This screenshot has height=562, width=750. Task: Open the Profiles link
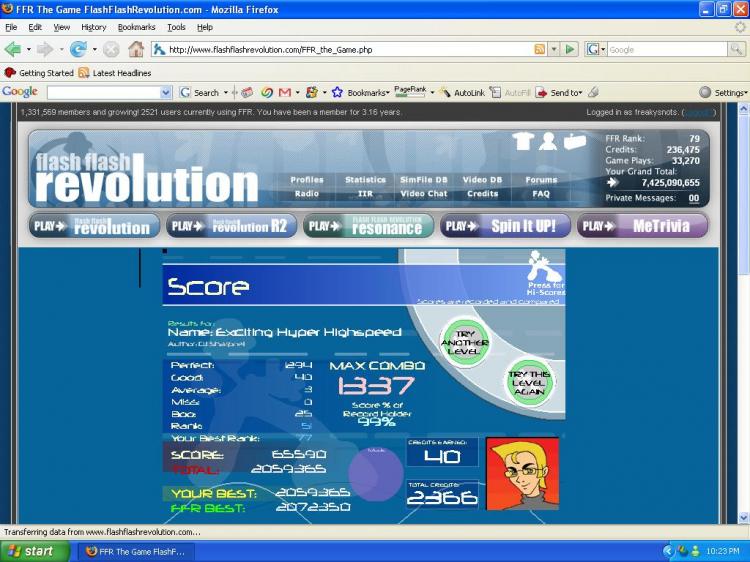tap(307, 180)
